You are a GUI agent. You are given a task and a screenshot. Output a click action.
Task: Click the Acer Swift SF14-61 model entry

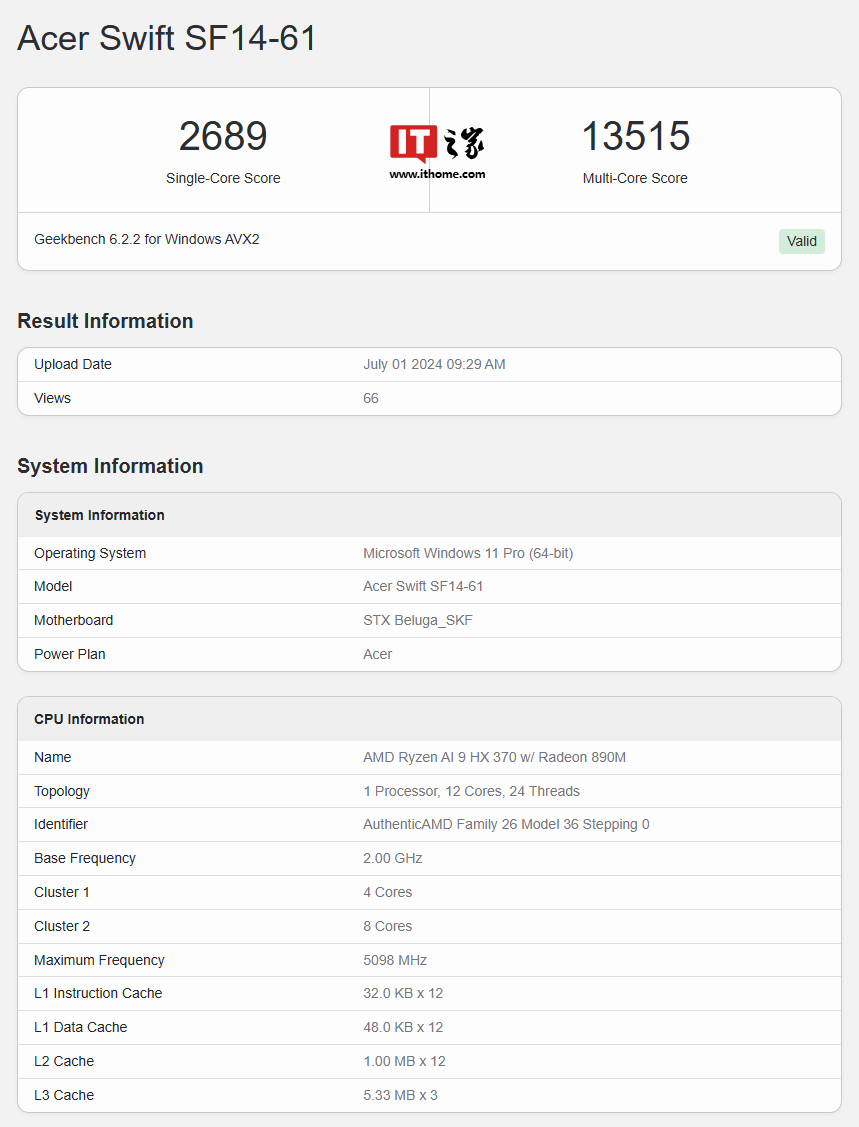(x=421, y=586)
